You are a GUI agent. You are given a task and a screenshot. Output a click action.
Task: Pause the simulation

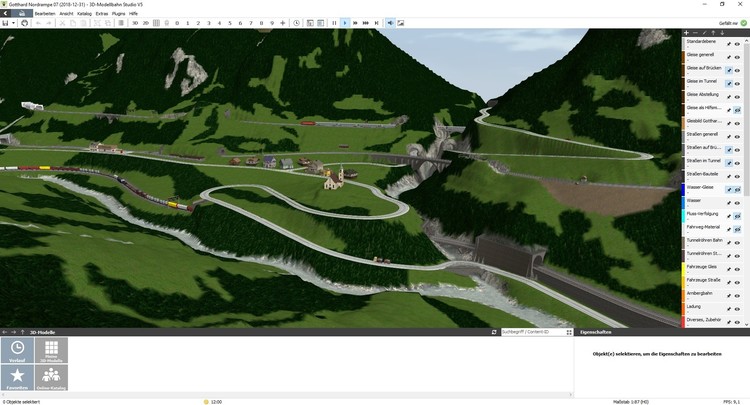coord(334,23)
